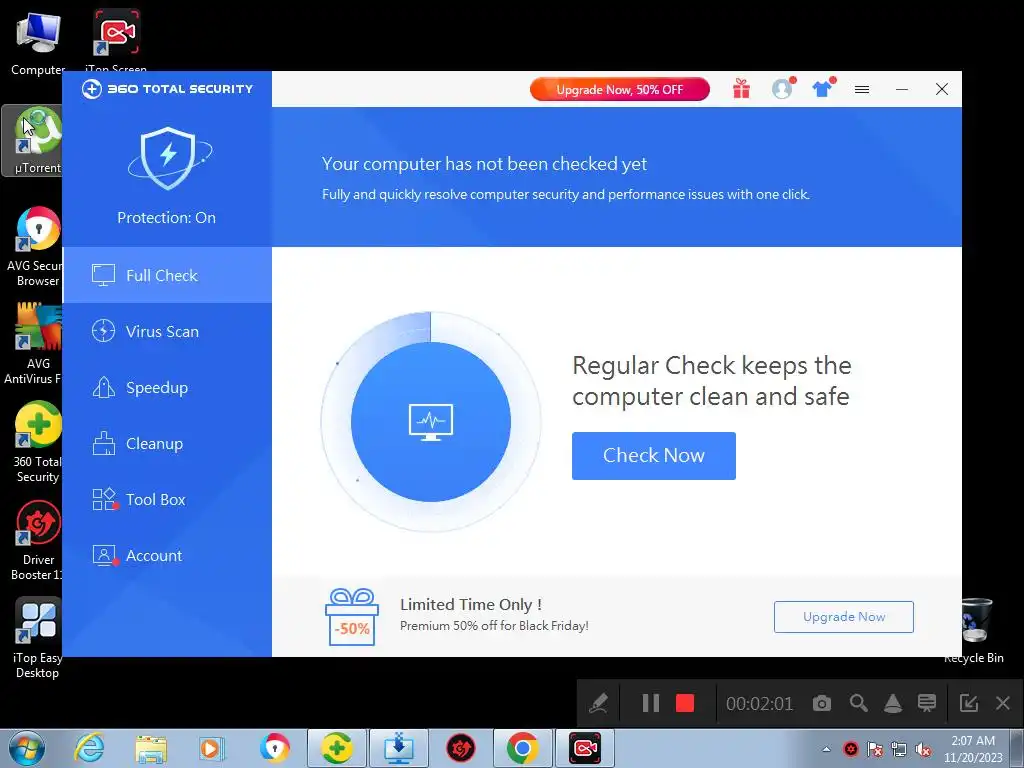
Task: Click the Protection On shield icon
Action: point(168,158)
